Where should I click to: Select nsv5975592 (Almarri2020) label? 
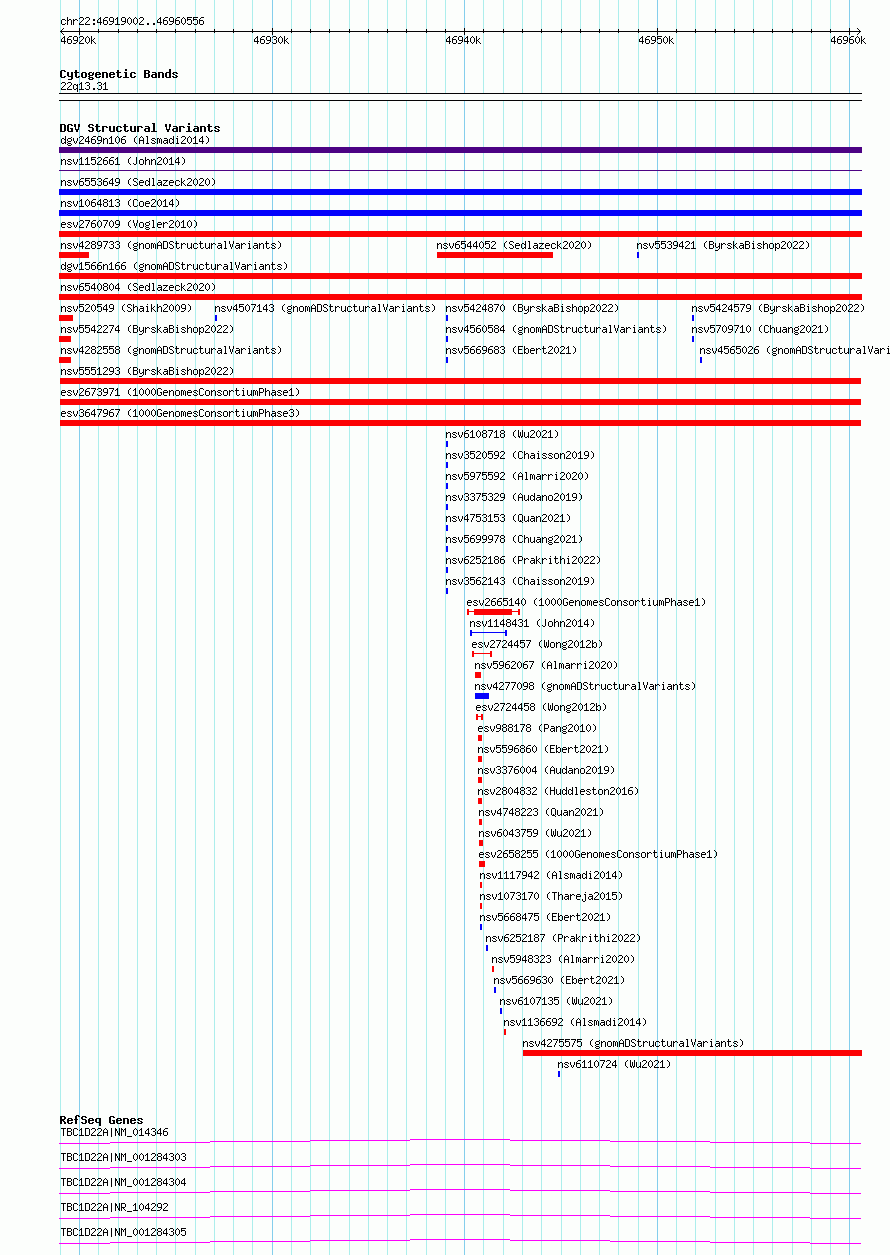coord(517,477)
